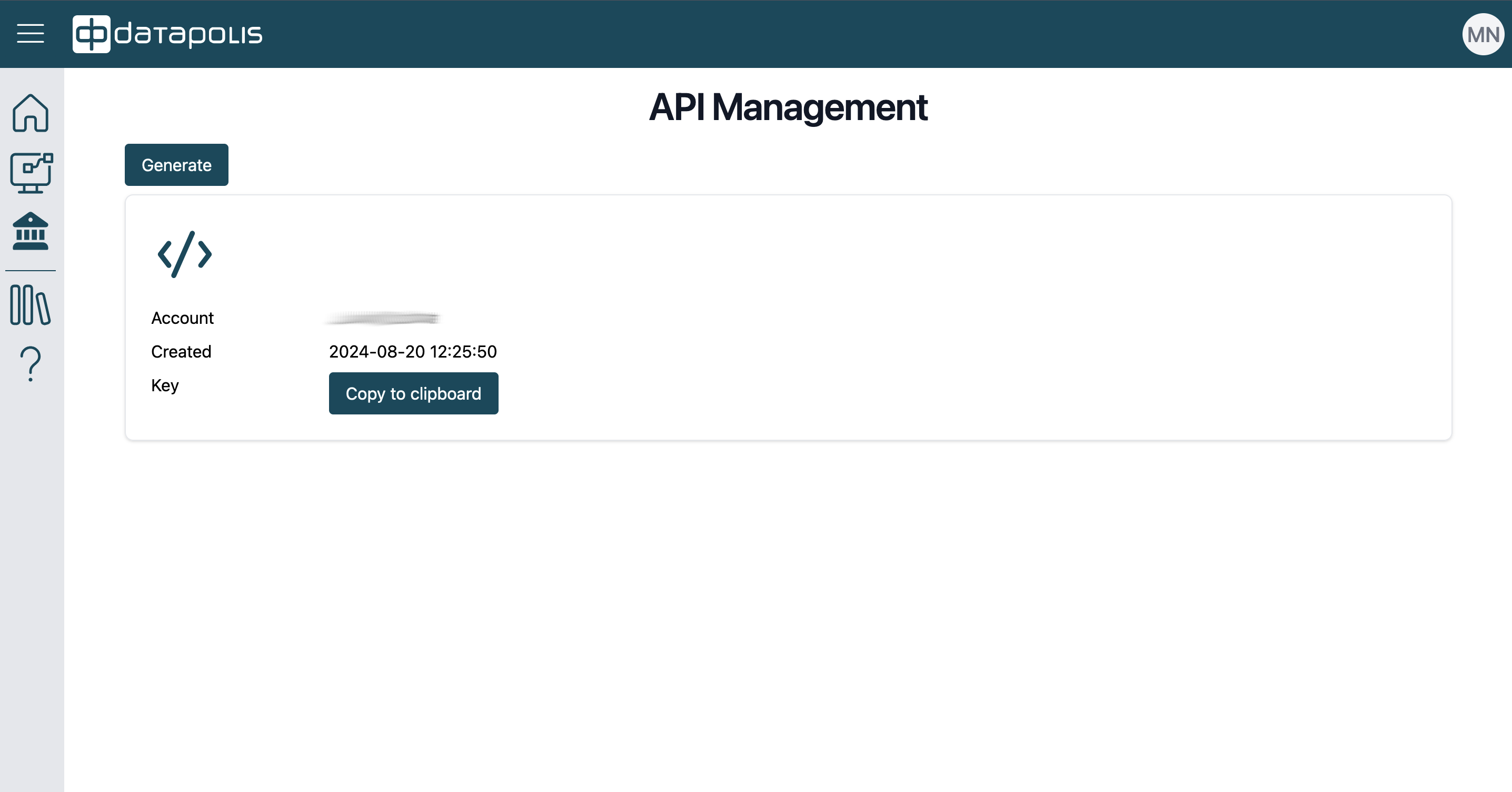Click empty area of API key card

[939, 317]
